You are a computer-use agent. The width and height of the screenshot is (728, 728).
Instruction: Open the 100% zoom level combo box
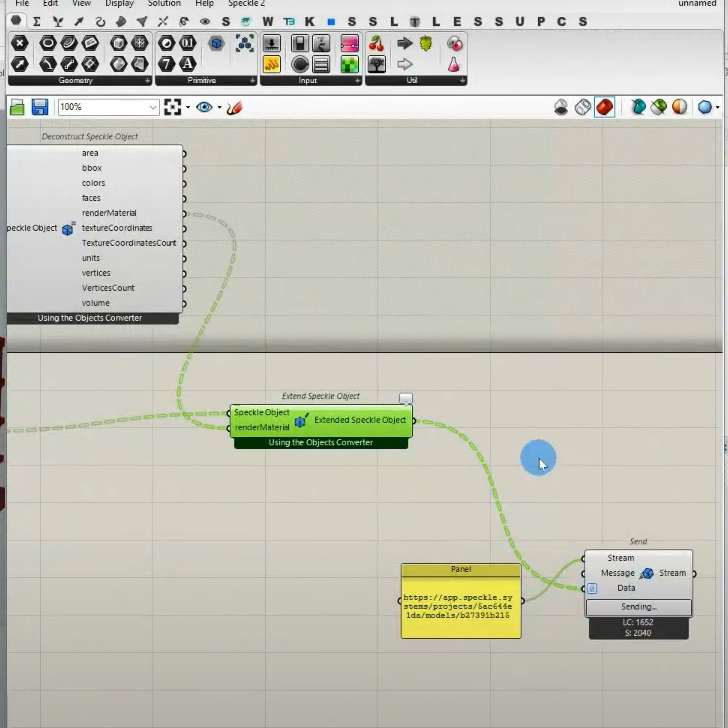click(x=108, y=107)
